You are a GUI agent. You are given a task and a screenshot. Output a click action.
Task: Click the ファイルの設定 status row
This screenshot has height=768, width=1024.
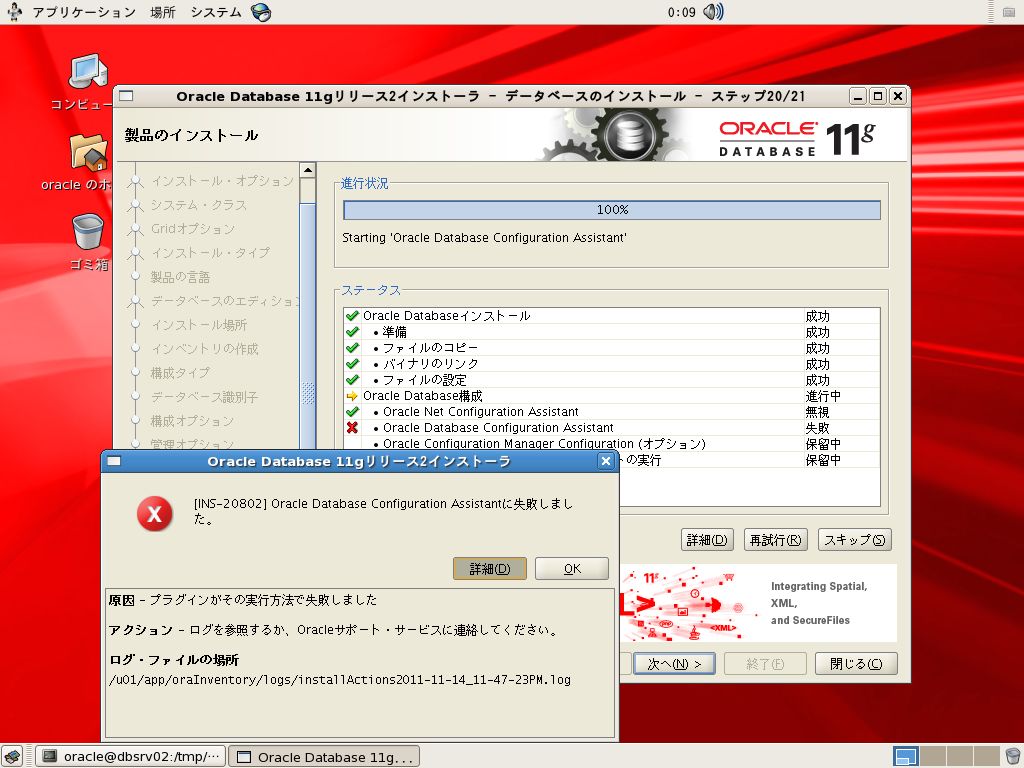(612, 379)
